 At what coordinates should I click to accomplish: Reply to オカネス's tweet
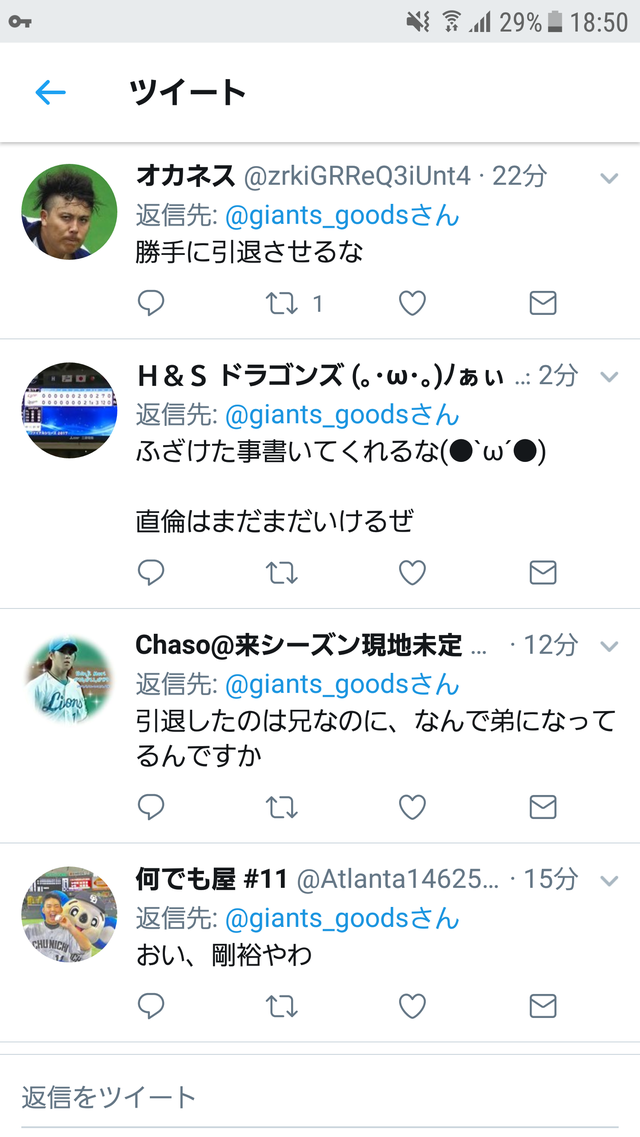click(x=151, y=303)
